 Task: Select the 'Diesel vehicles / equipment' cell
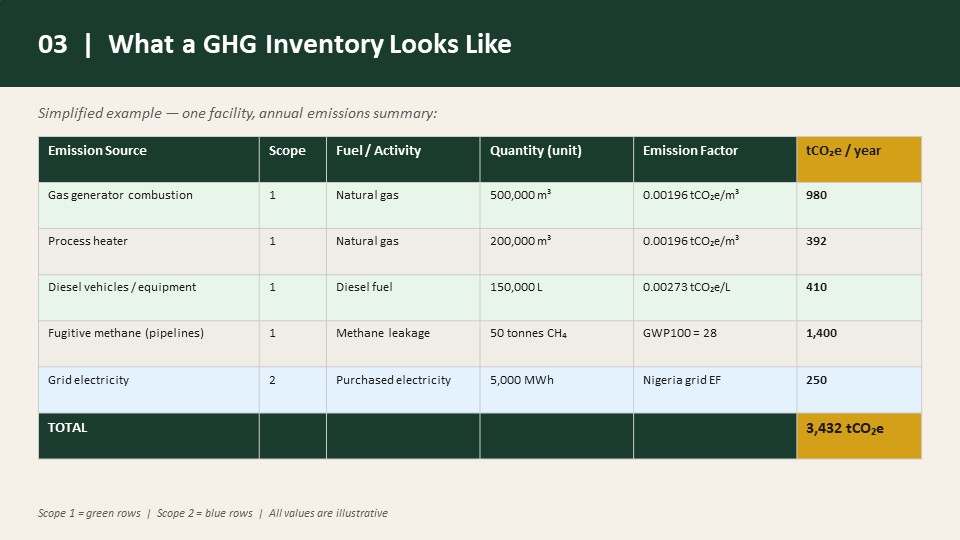149,298
